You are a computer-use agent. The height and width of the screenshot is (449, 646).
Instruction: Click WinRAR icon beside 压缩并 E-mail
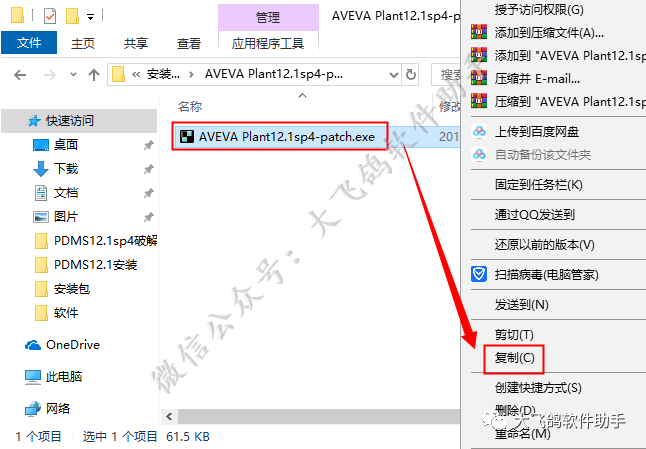[x=479, y=78]
